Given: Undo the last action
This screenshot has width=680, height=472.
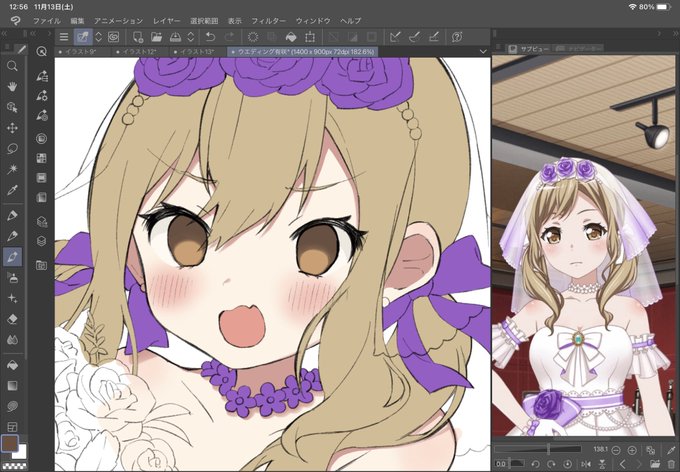Looking at the screenshot, I should coord(210,37).
